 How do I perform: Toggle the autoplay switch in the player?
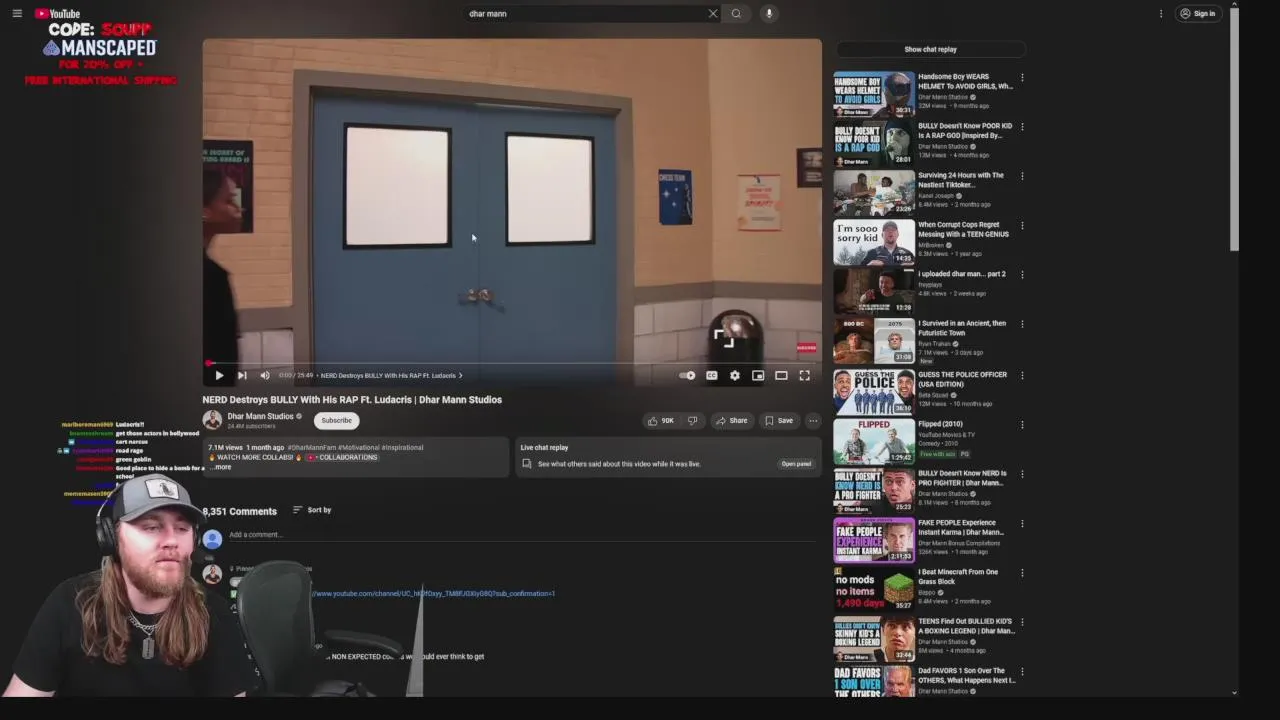[687, 375]
